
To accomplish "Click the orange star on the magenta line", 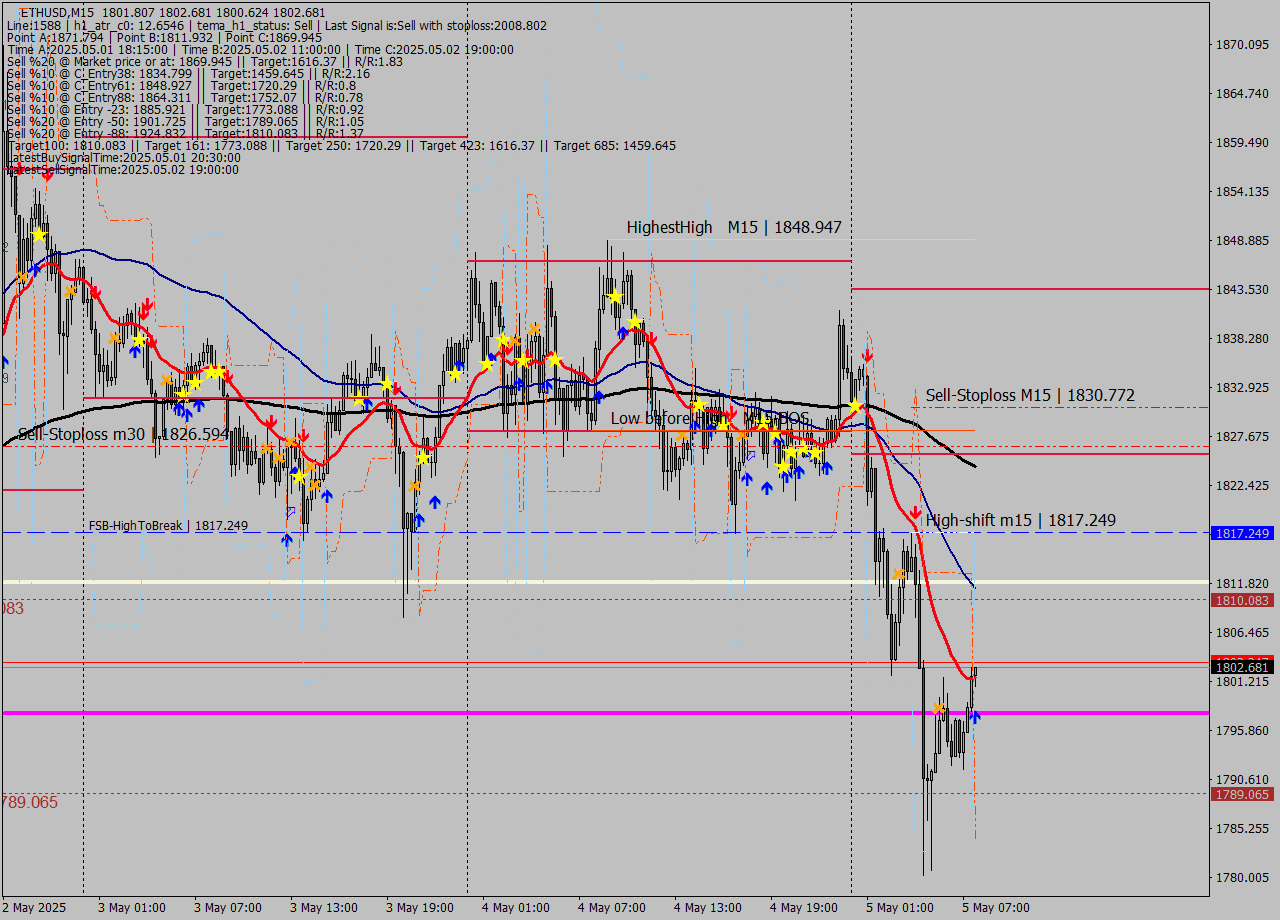I will coord(939,708).
